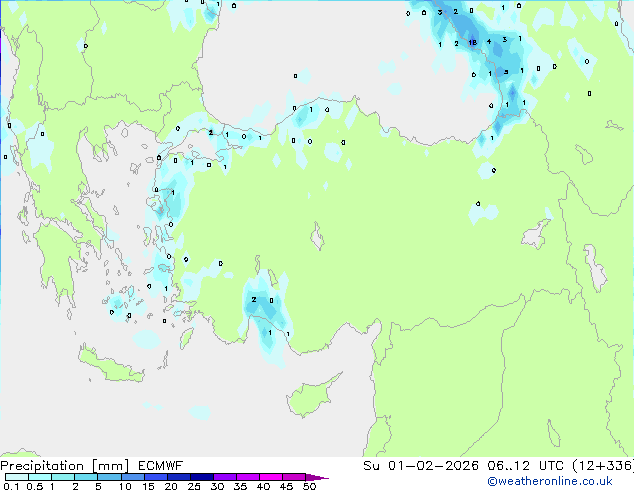Click the 45–50 mm legend swatch
This screenshot has width=634, height=490.
pos(294,477)
